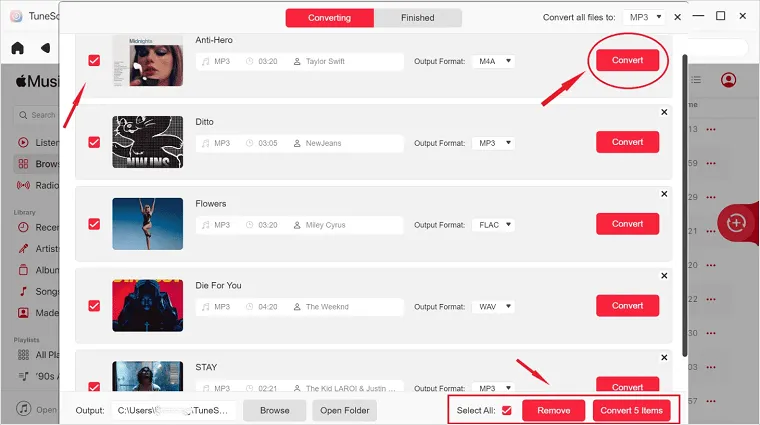The height and width of the screenshot is (425, 760).
Task: Open the Convert all files to MP3 dropdown
Action: click(x=644, y=17)
